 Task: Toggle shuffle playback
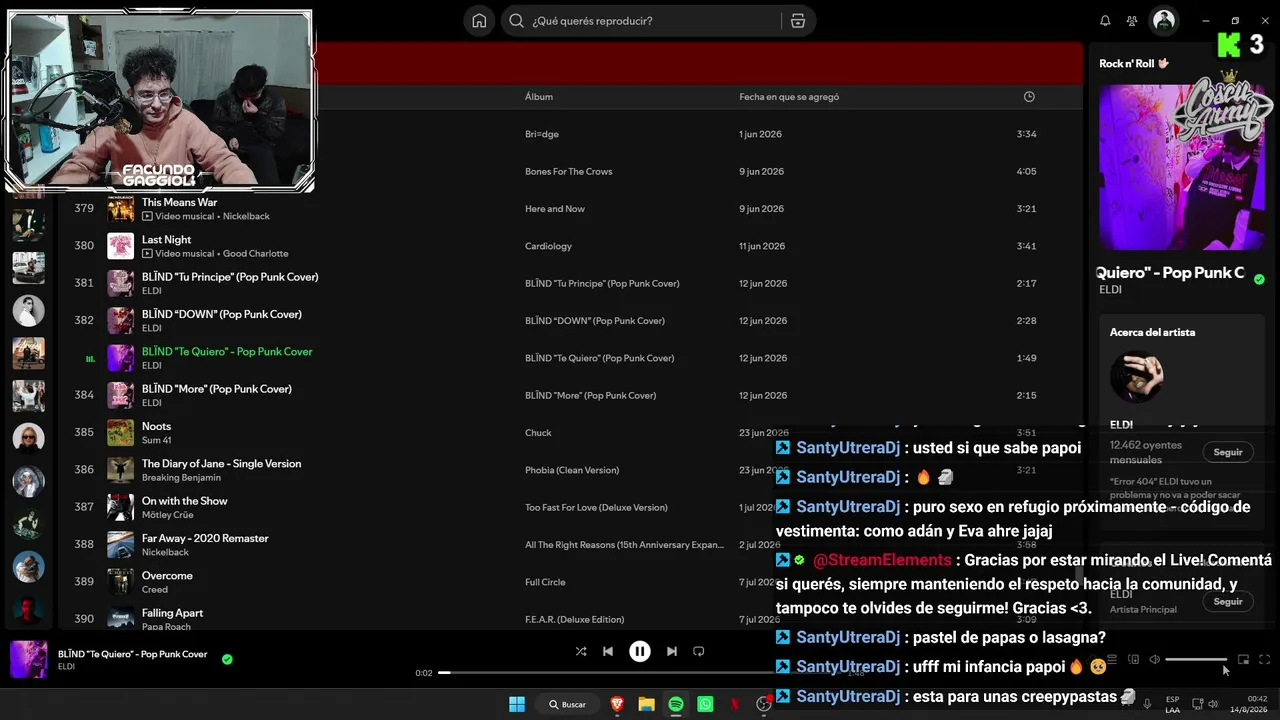581,651
